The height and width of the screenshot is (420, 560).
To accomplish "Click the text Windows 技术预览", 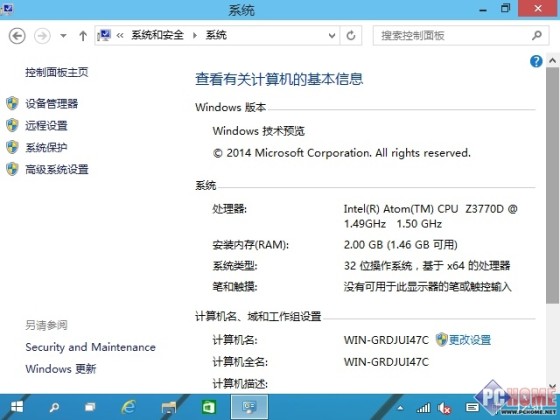I will 259,131.
